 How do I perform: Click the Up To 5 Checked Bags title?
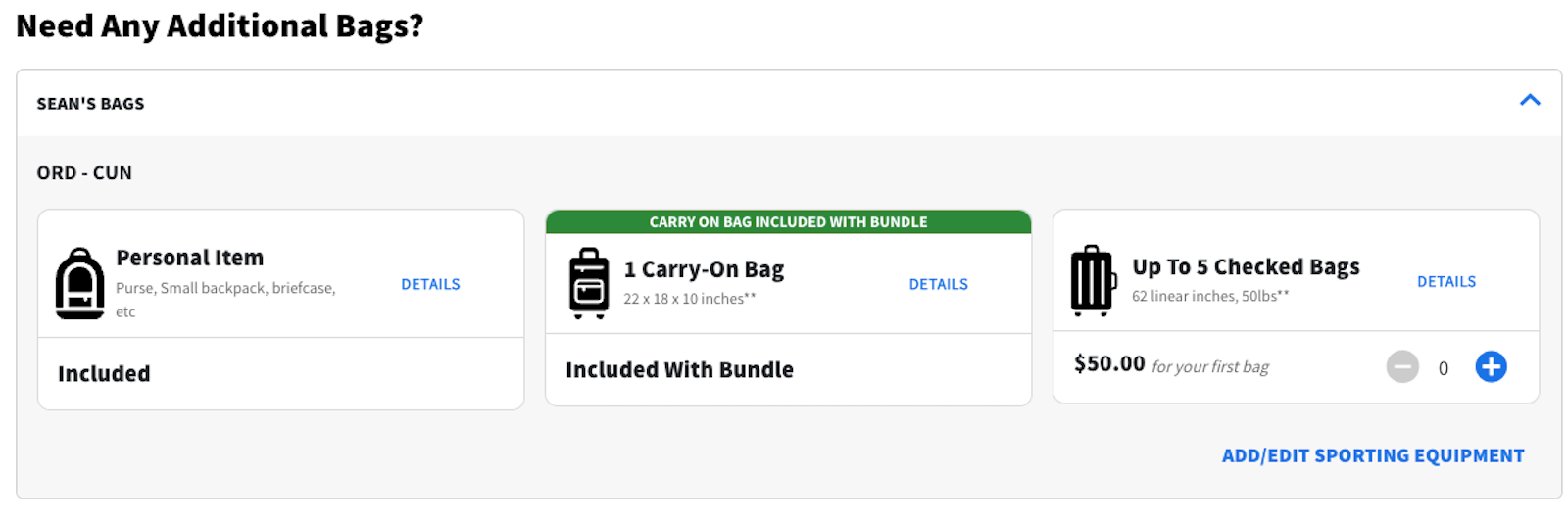tap(1246, 267)
